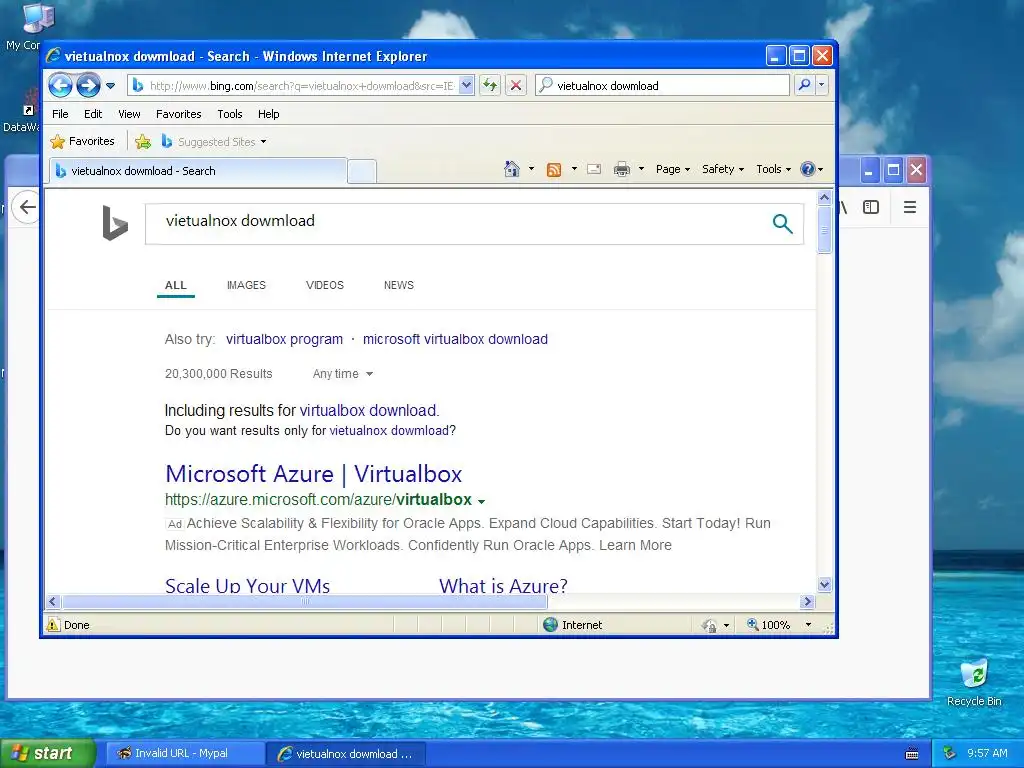Click the Bing logo

115,223
